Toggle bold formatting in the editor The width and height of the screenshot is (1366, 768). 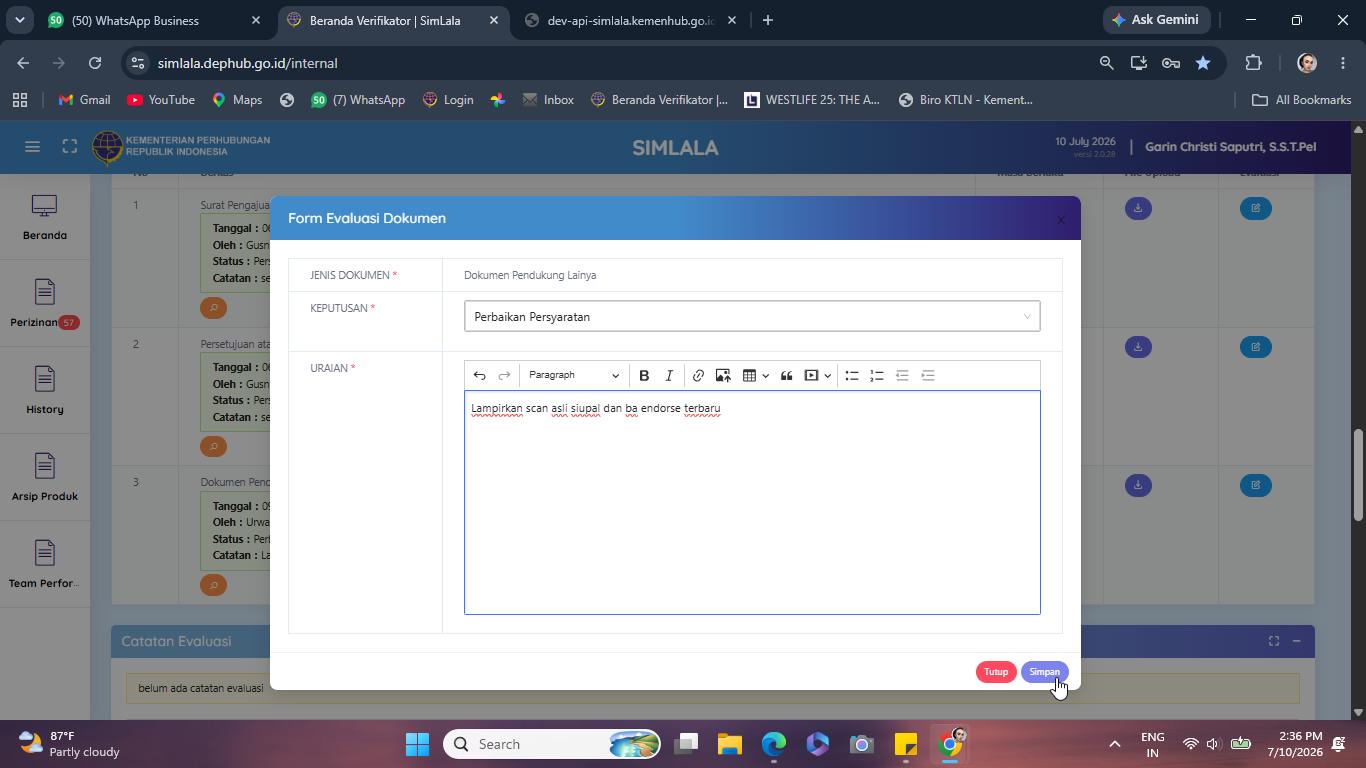[x=644, y=376]
